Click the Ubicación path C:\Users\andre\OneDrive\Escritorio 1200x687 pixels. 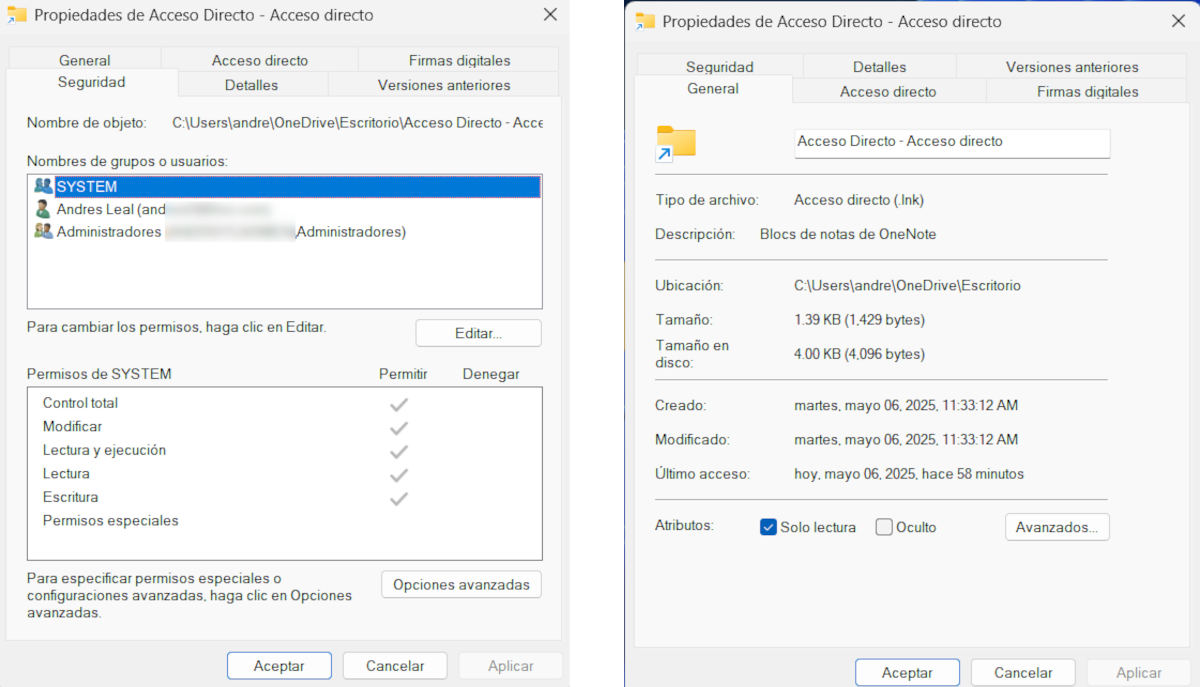click(x=907, y=285)
